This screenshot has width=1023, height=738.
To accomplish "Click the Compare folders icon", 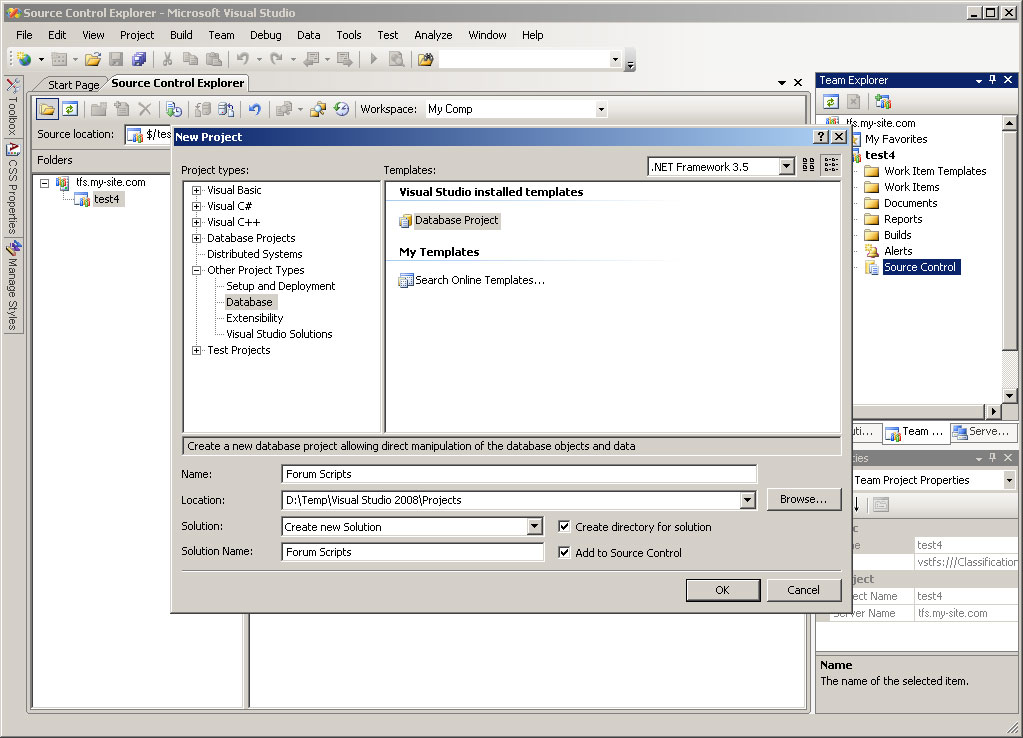I will coord(318,109).
